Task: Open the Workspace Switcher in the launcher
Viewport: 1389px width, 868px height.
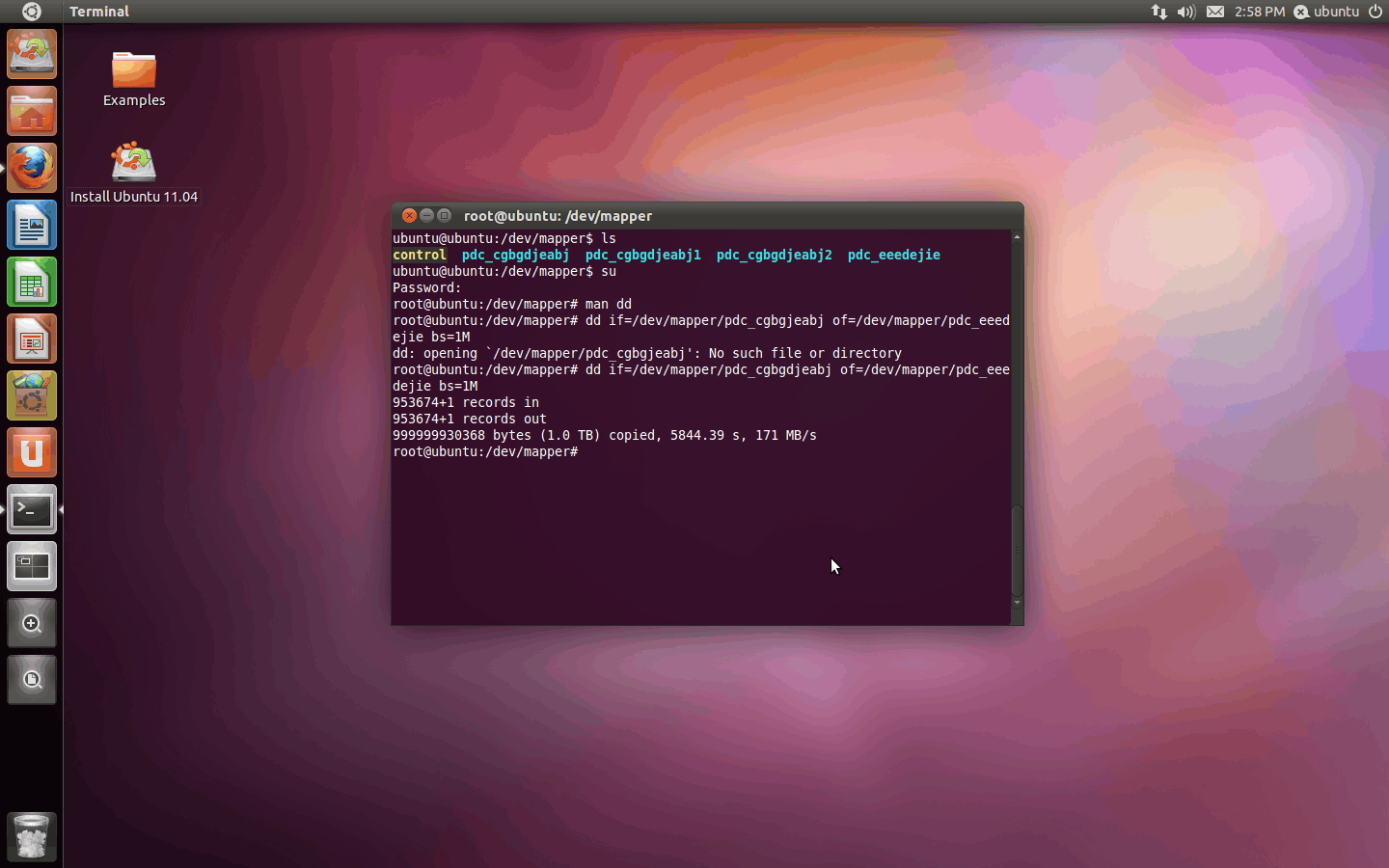Action: tap(32, 566)
